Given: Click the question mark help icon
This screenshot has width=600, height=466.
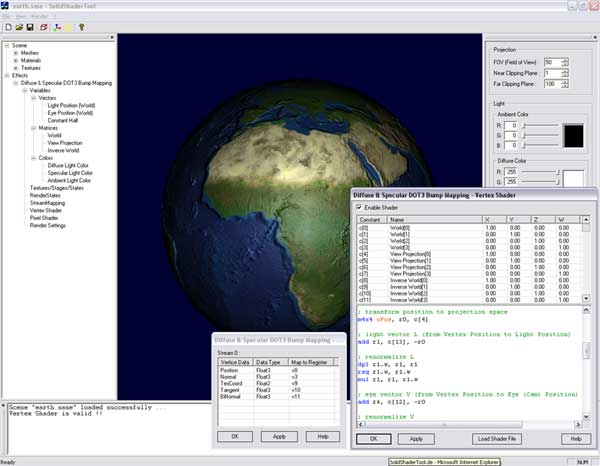Looking at the screenshot, I should (x=82, y=27).
